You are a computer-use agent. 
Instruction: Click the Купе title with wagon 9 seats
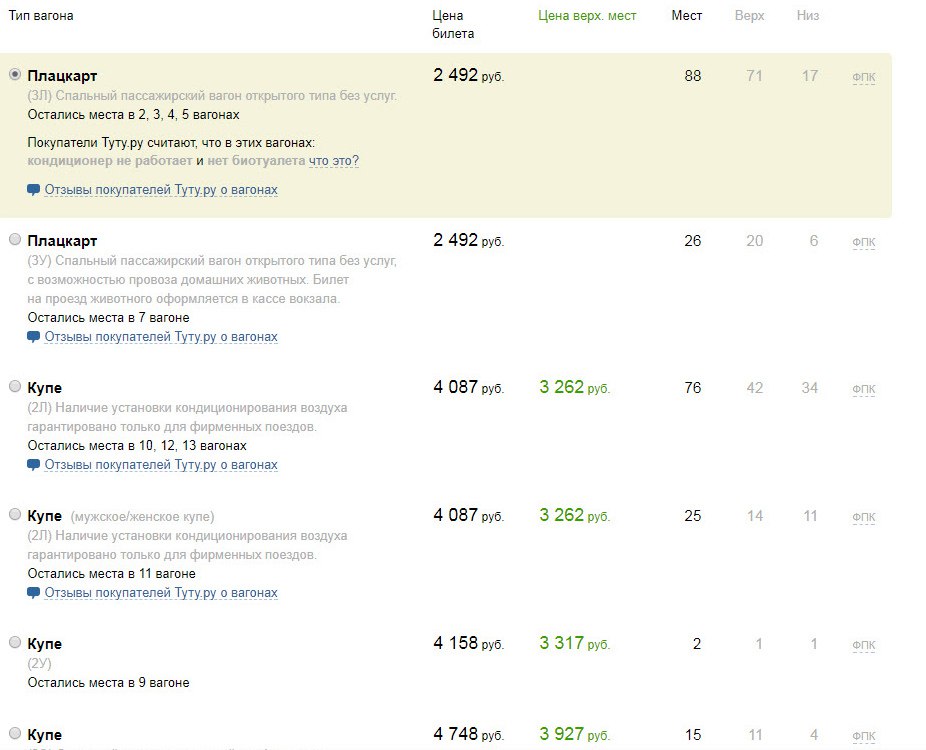click(45, 644)
